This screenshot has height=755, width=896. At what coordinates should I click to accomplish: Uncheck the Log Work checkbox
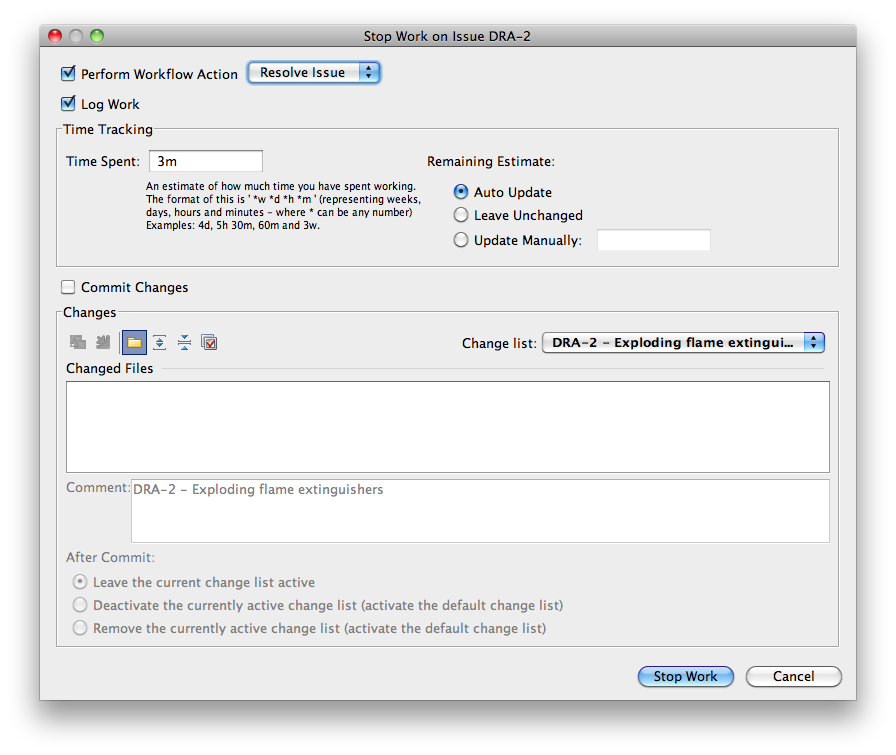(x=69, y=104)
